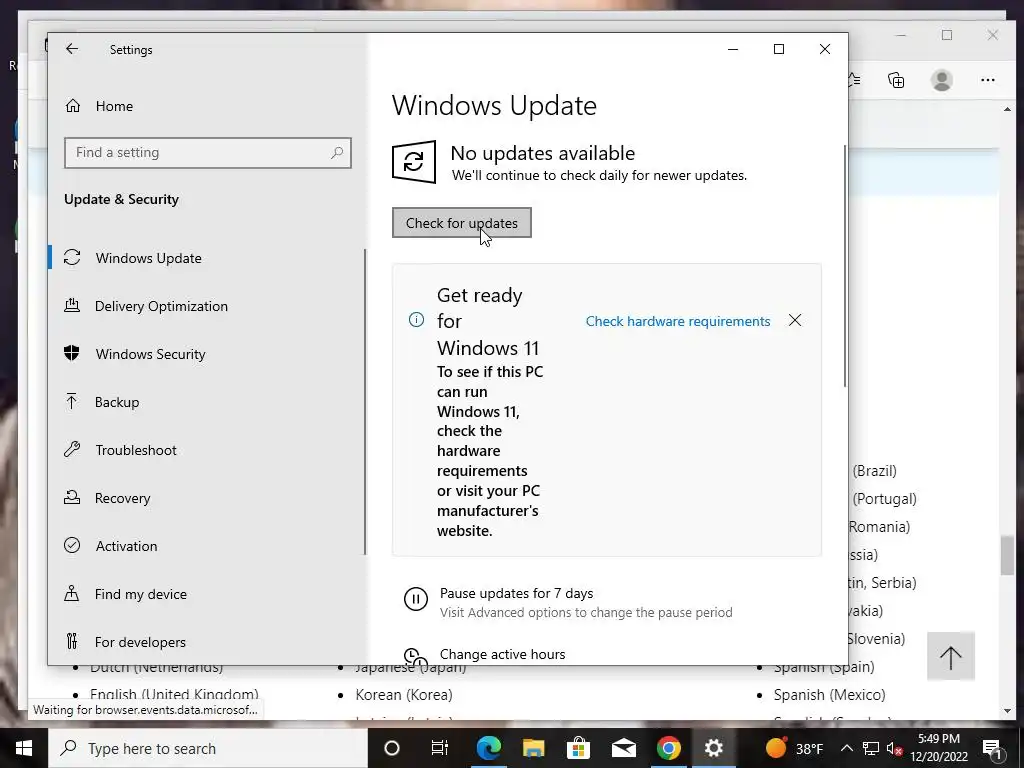
Task: Click the Settings sidebar scrollbar
Action: point(365,402)
